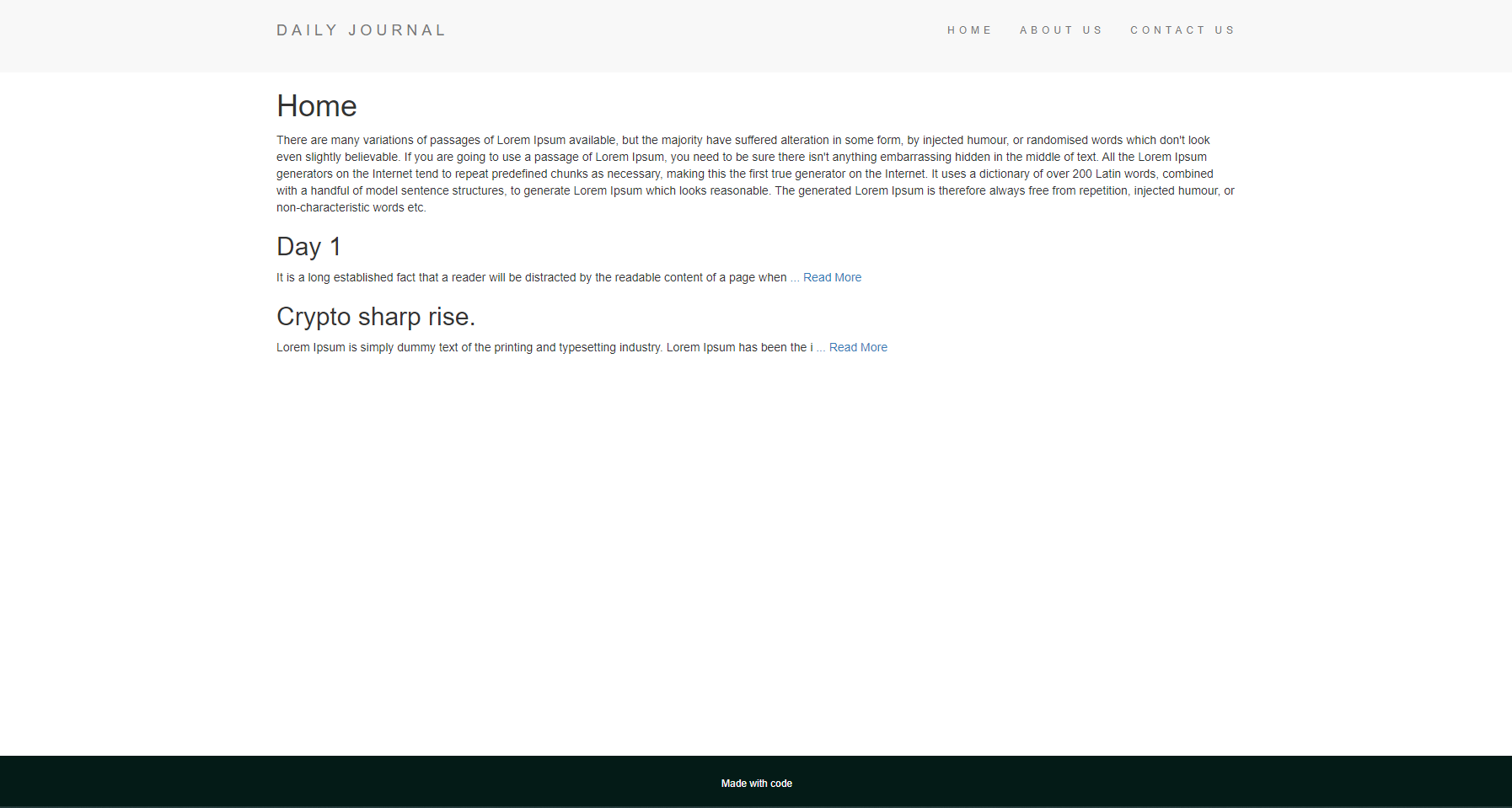The width and height of the screenshot is (1512, 808).
Task: Click Read More for Crypto sharp rise post
Action: (x=858, y=347)
